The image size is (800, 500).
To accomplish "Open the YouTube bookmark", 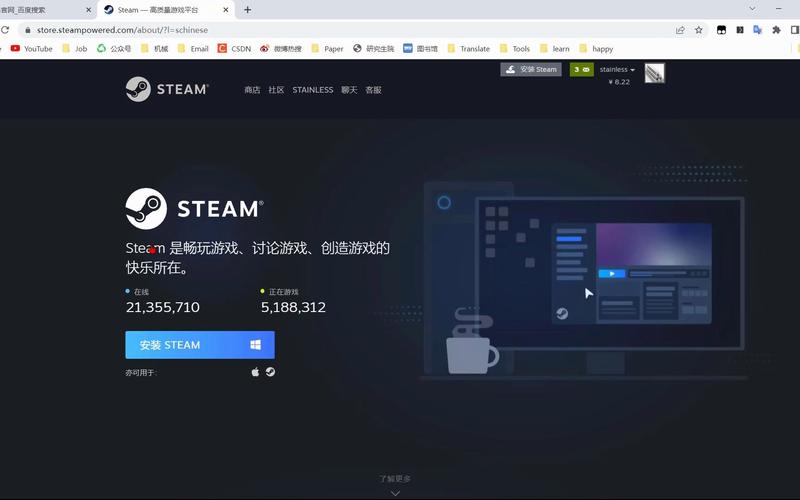I will 32,48.
